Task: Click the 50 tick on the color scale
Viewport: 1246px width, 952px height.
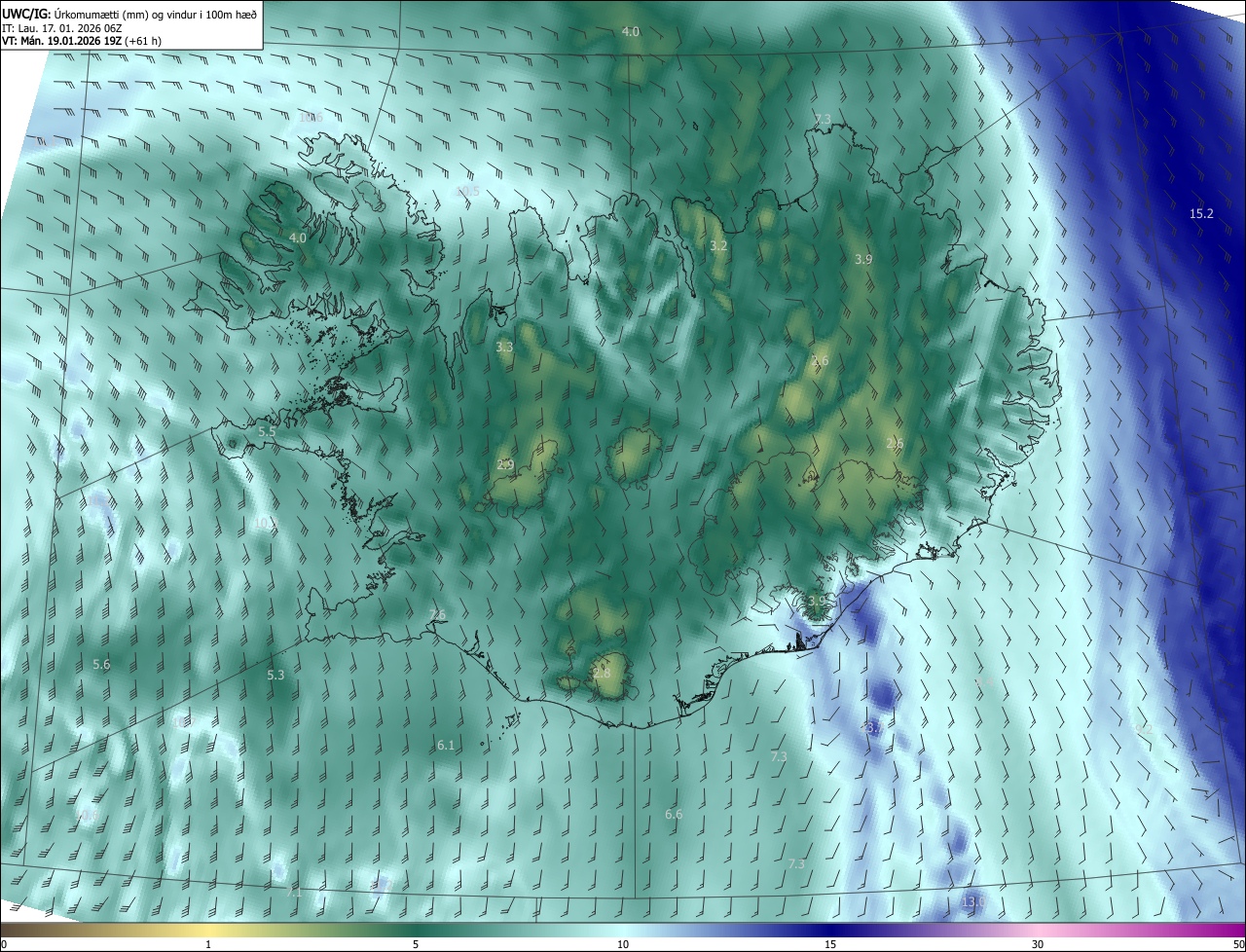Action: coord(1237,944)
